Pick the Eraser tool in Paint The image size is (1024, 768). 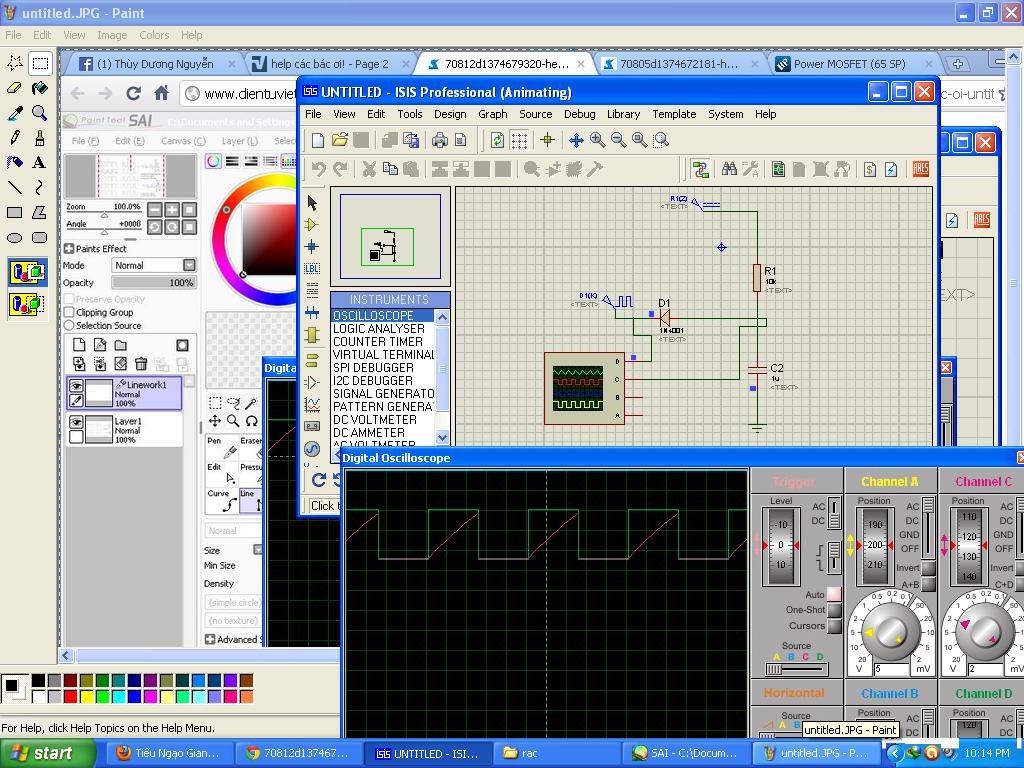(x=14, y=88)
